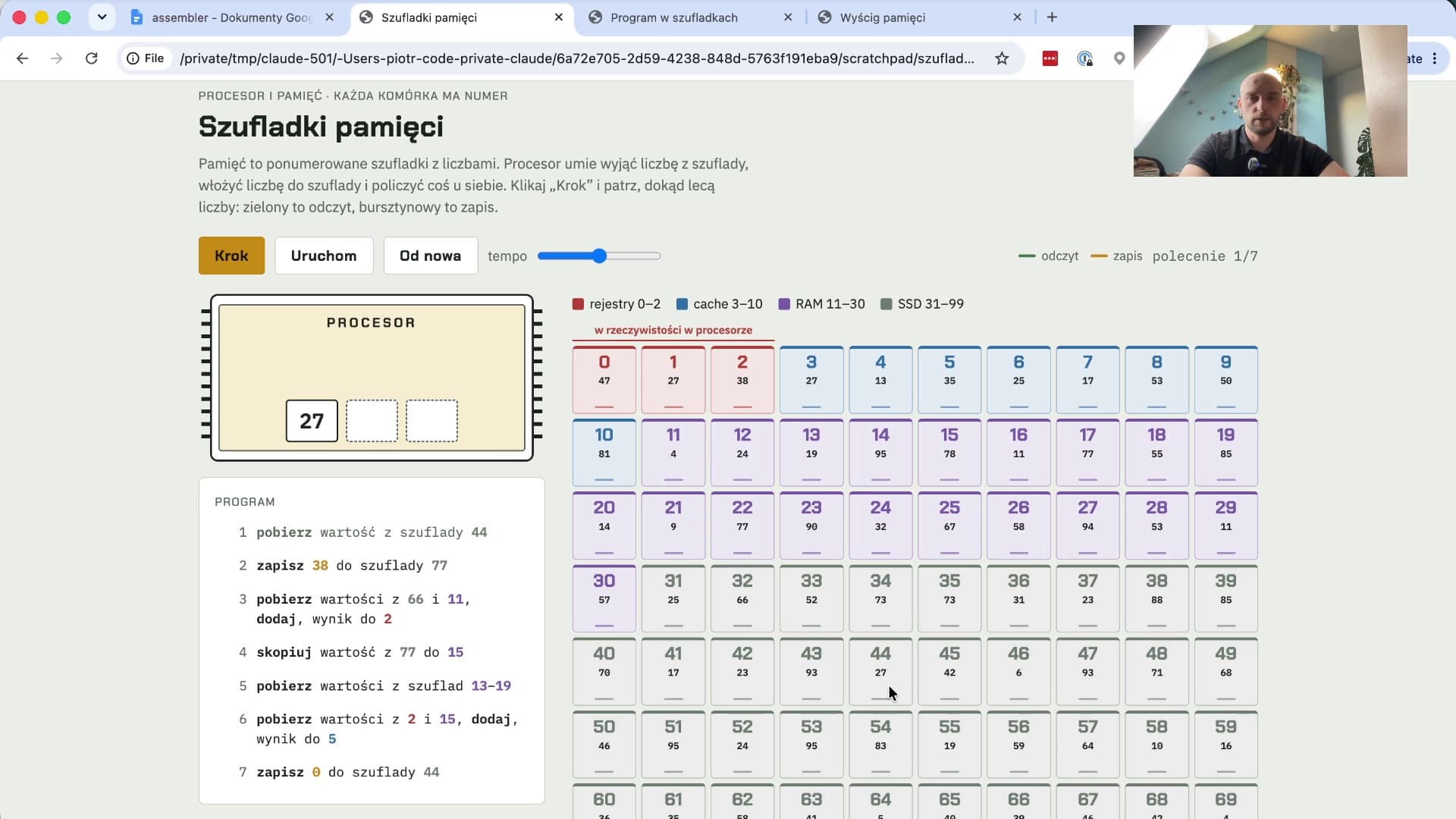Viewport: 1456px width, 819px height.
Task: Click the address bar URL
Action: pyautogui.click(x=576, y=58)
